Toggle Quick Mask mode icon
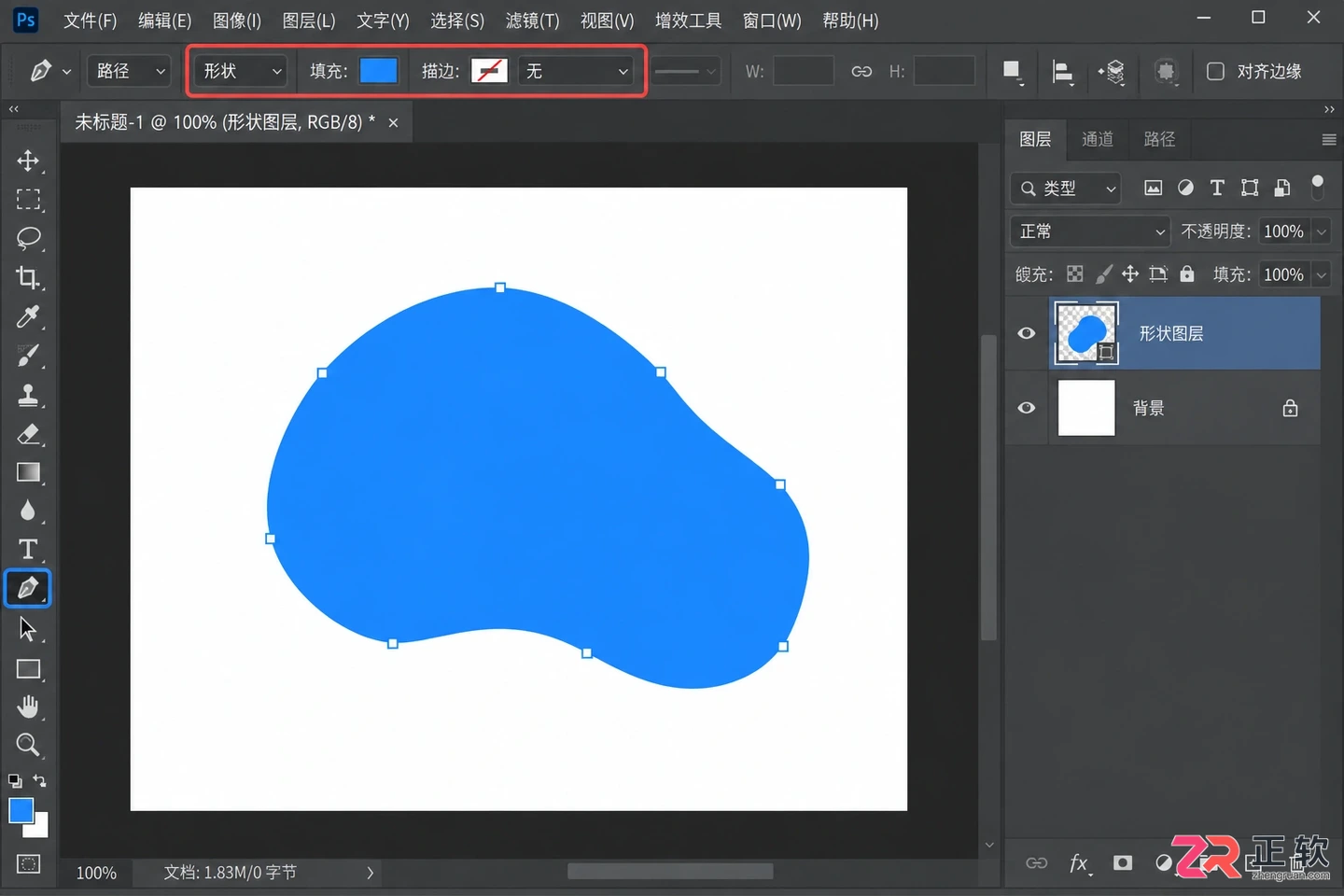Viewport: 1344px width, 896px height. click(28, 863)
